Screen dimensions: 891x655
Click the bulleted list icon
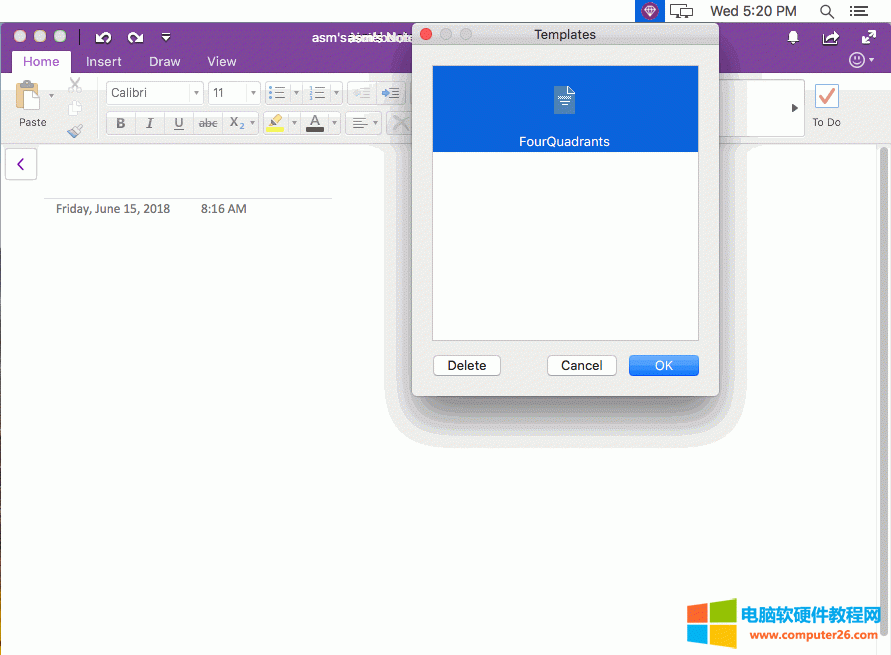[x=277, y=93]
